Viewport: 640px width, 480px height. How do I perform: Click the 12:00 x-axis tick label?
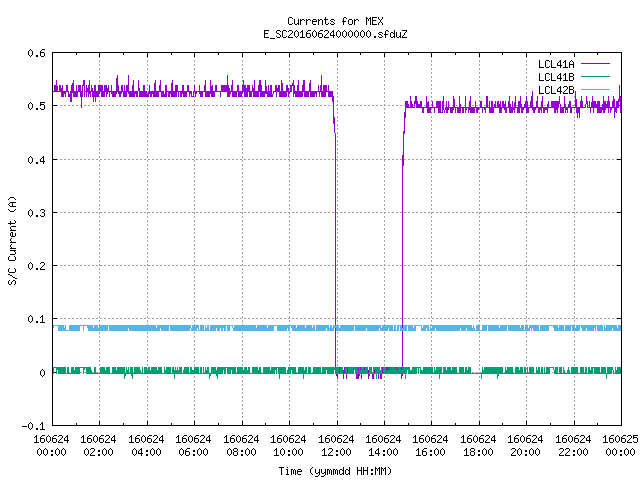336,446
